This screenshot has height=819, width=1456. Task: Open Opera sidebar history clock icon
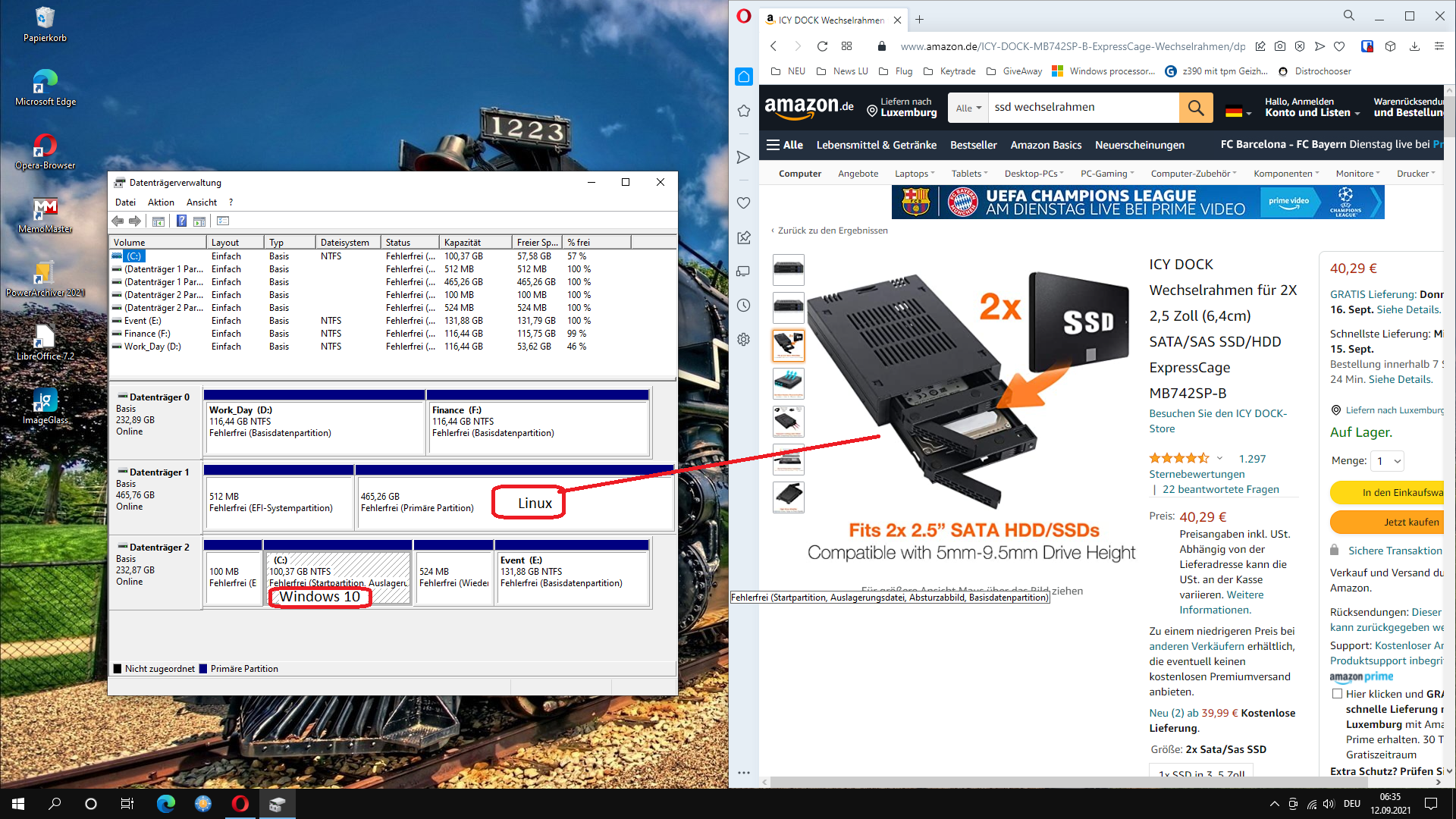pos(744,306)
